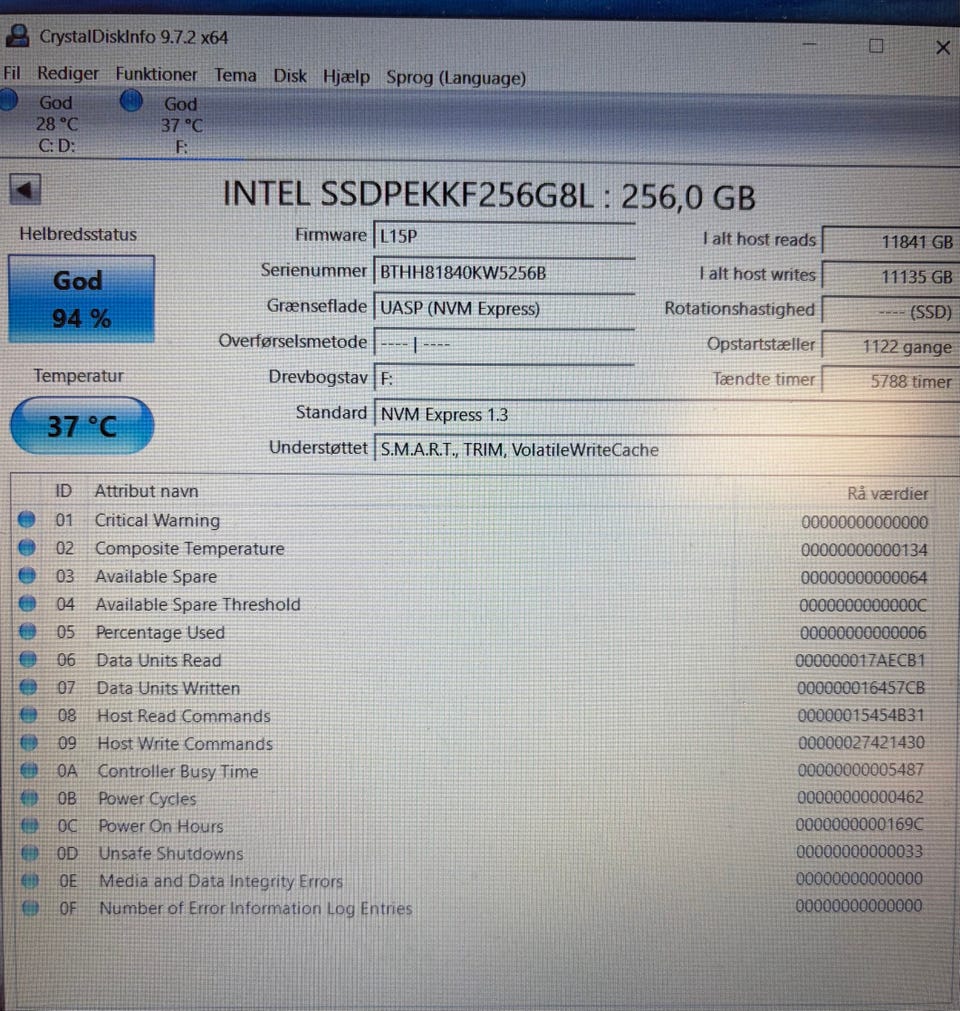Click status dot of Data Units Written row
Screen dimensions: 960x1011
(28, 687)
